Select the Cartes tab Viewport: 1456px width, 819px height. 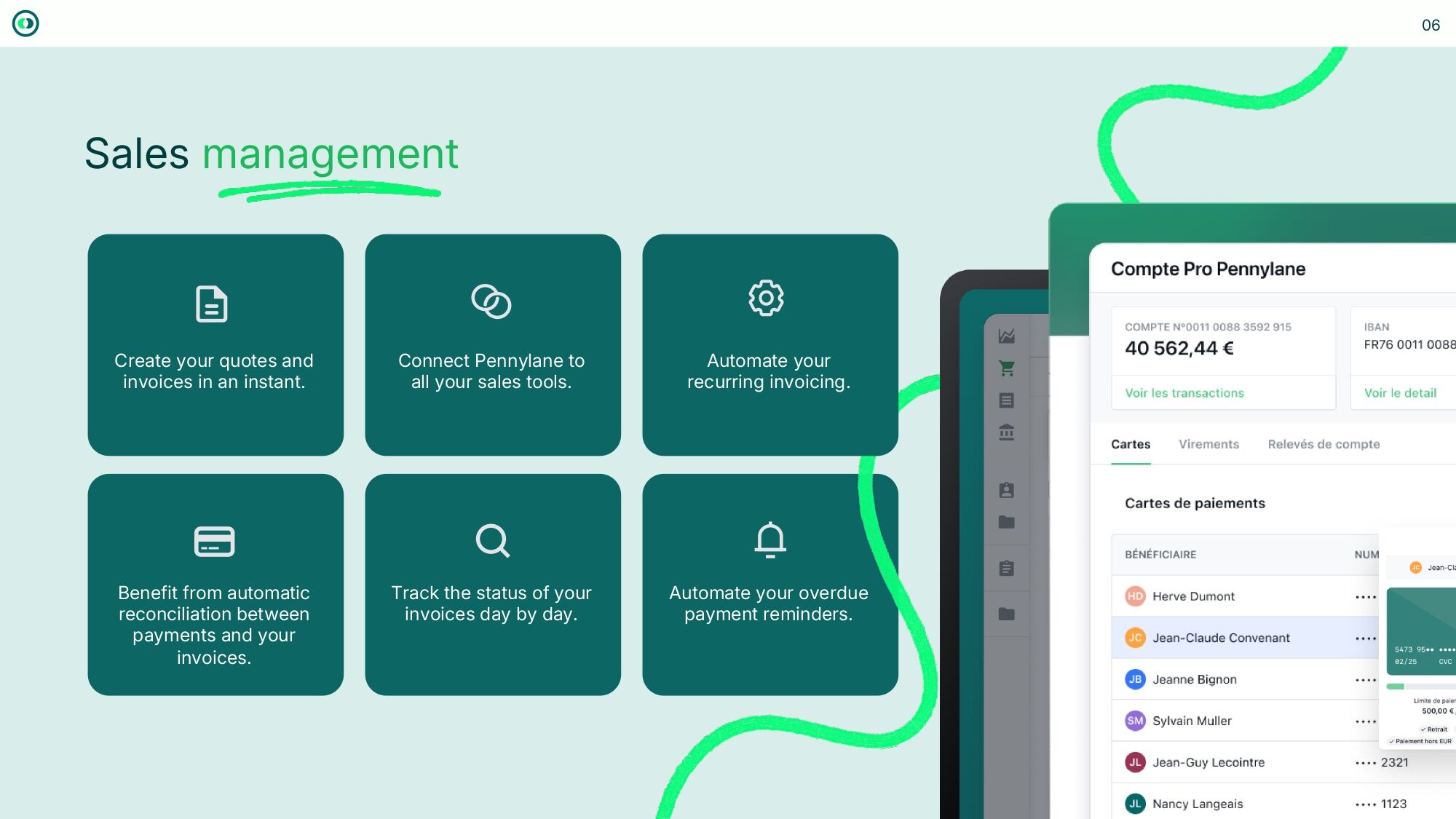click(1130, 444)
